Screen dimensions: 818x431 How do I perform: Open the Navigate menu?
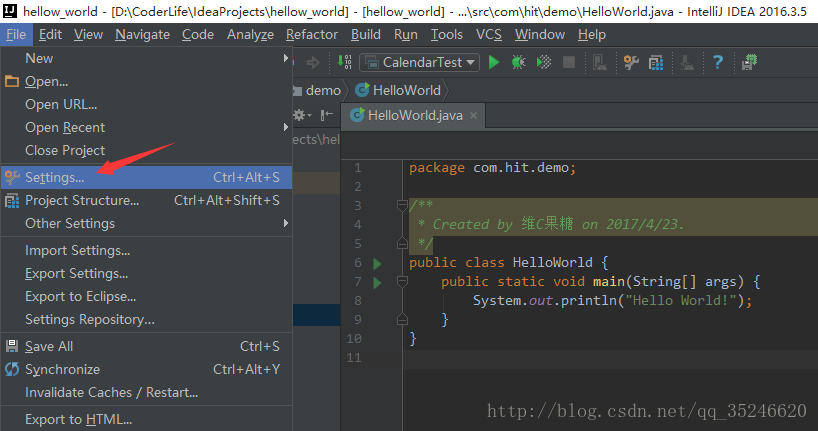coord(142,34)
